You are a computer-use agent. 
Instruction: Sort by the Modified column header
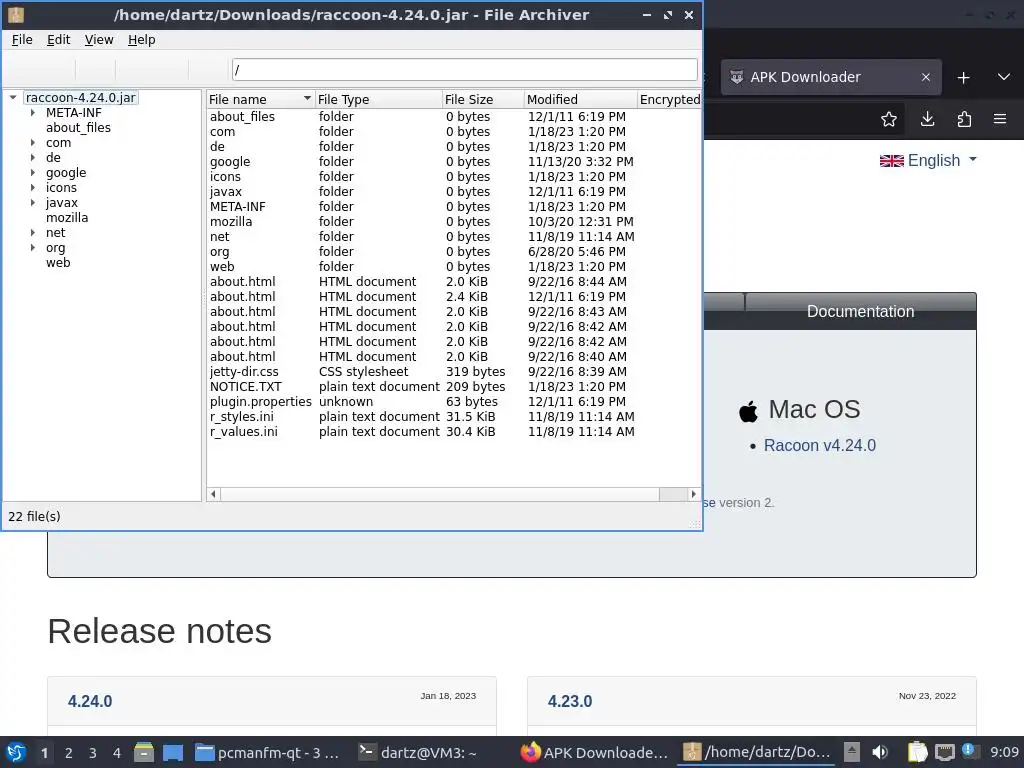pyautogui.click(x=580, y=99)
